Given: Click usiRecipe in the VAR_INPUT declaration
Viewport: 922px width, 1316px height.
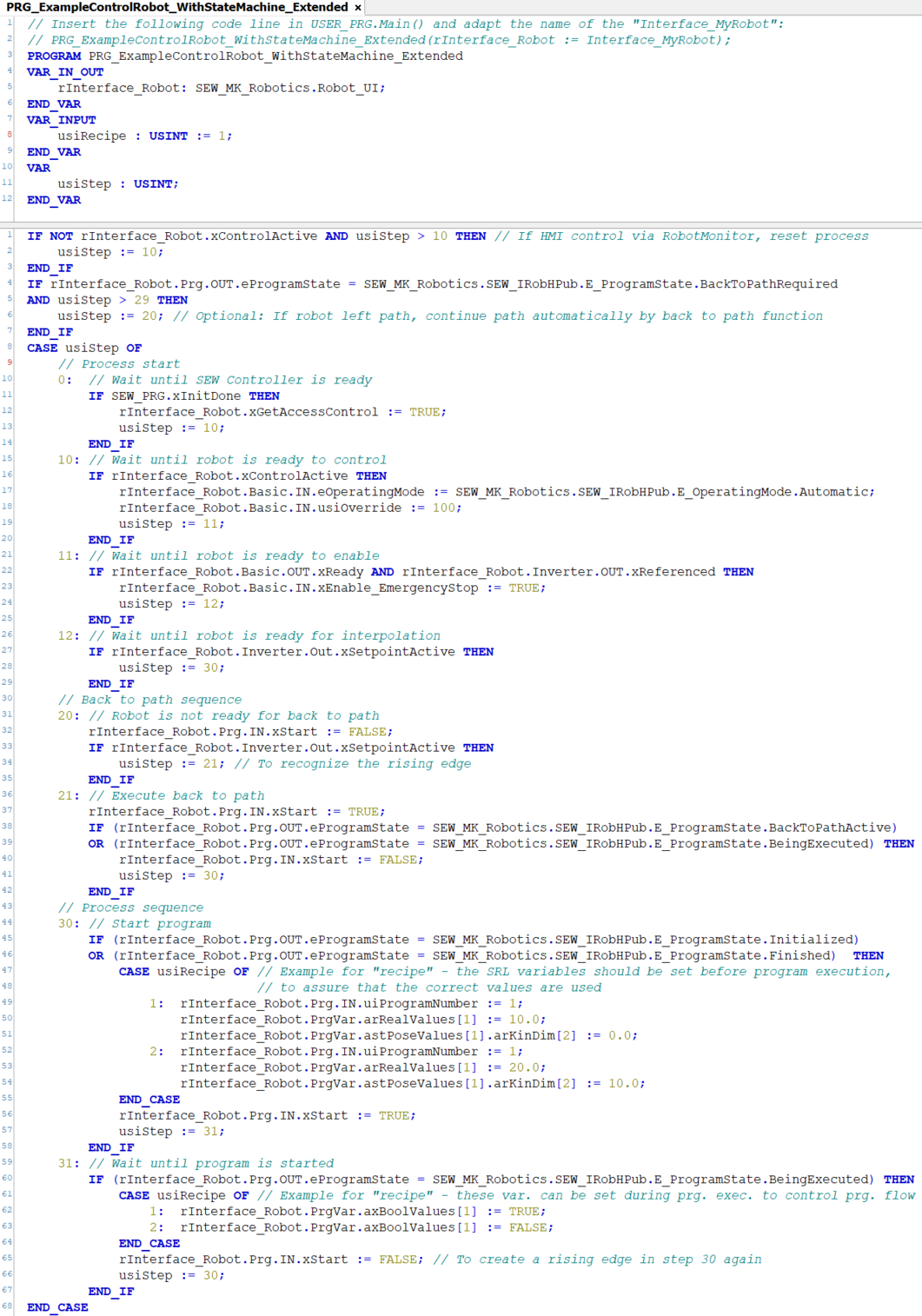Looking at the screenshot, I should [x=91, y=136].
